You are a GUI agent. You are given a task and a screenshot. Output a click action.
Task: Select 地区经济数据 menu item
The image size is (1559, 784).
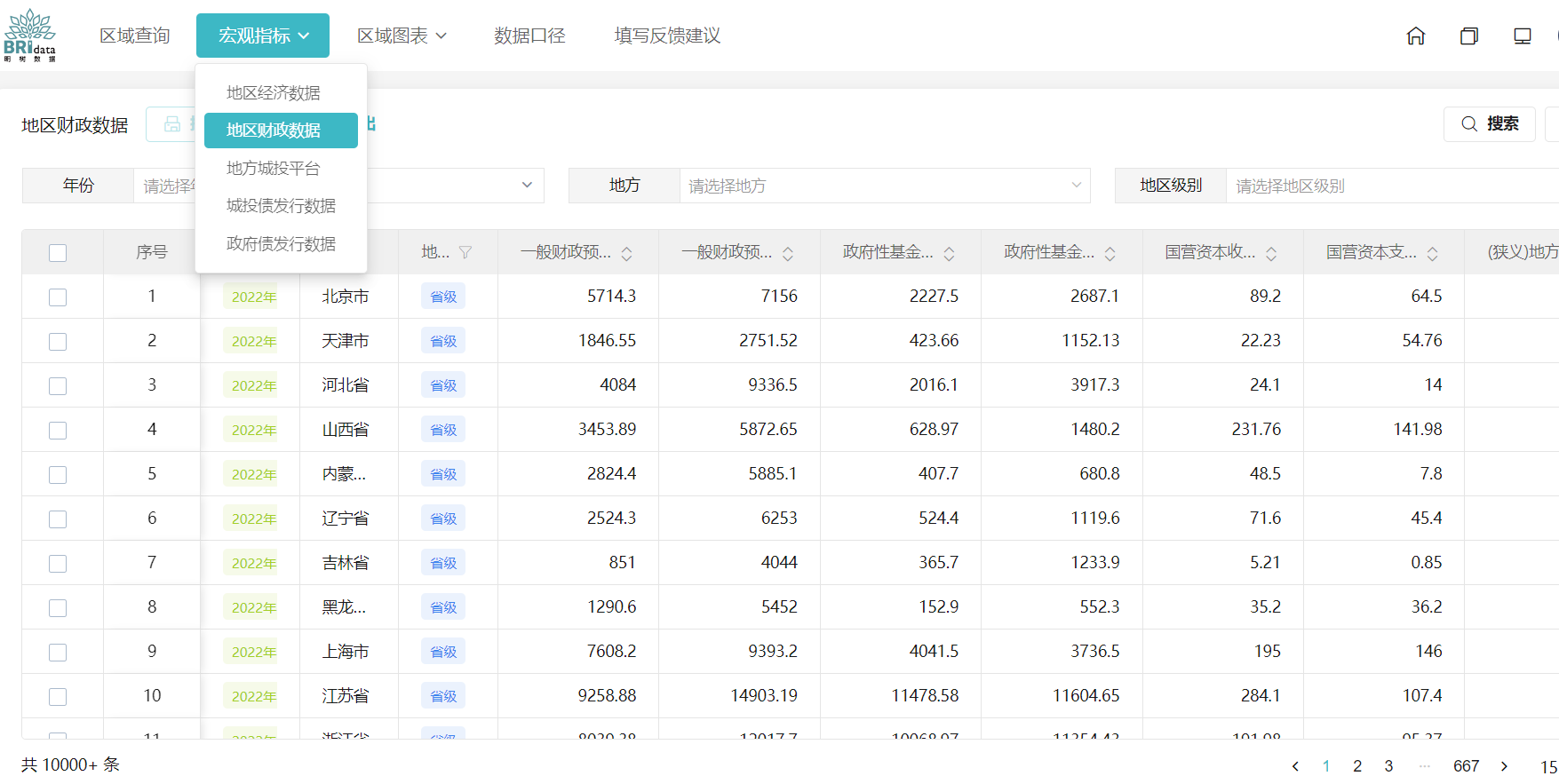coord(281,93)
